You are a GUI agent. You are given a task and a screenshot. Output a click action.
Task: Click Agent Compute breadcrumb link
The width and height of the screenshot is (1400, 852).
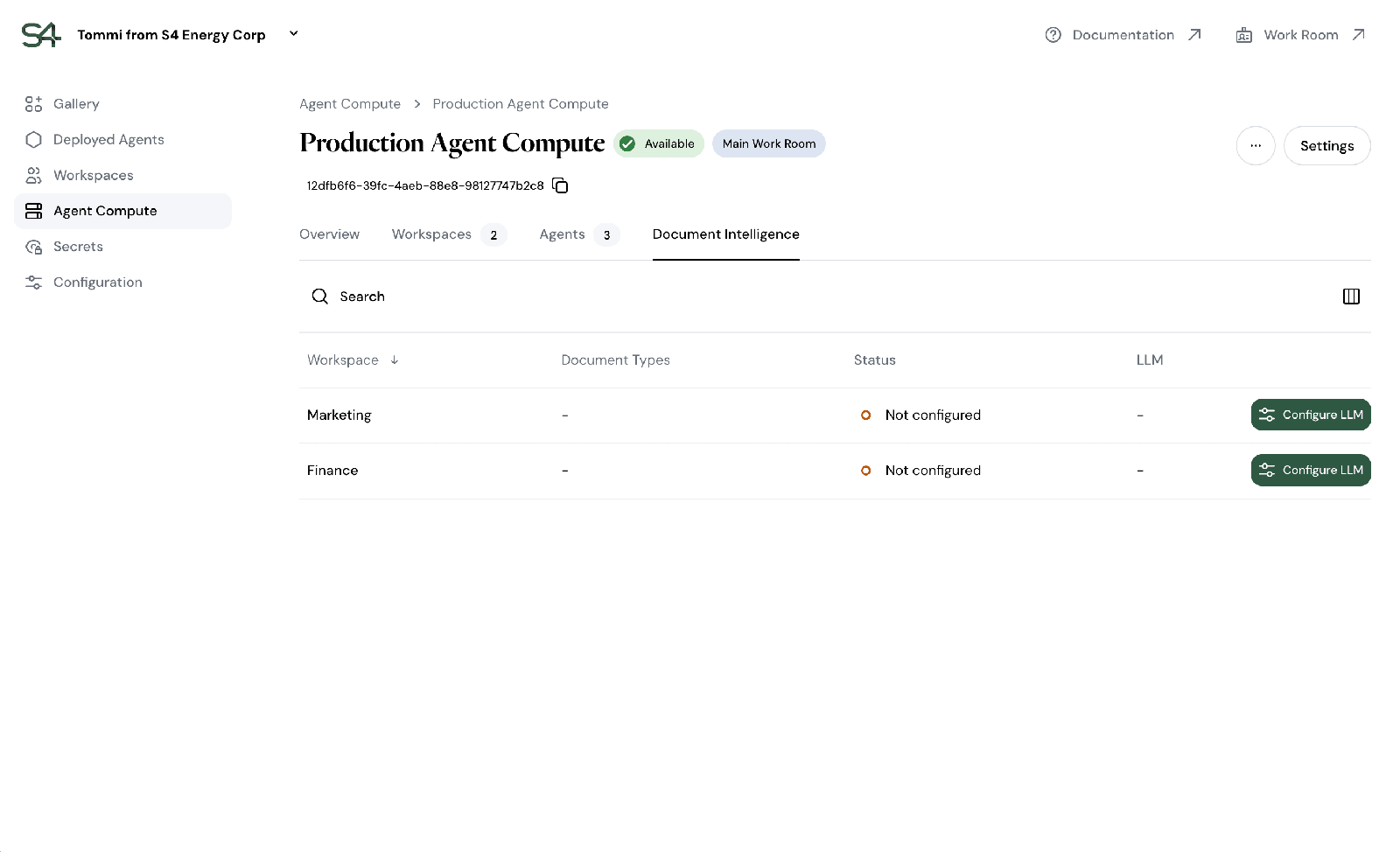[x=350, y=104]
